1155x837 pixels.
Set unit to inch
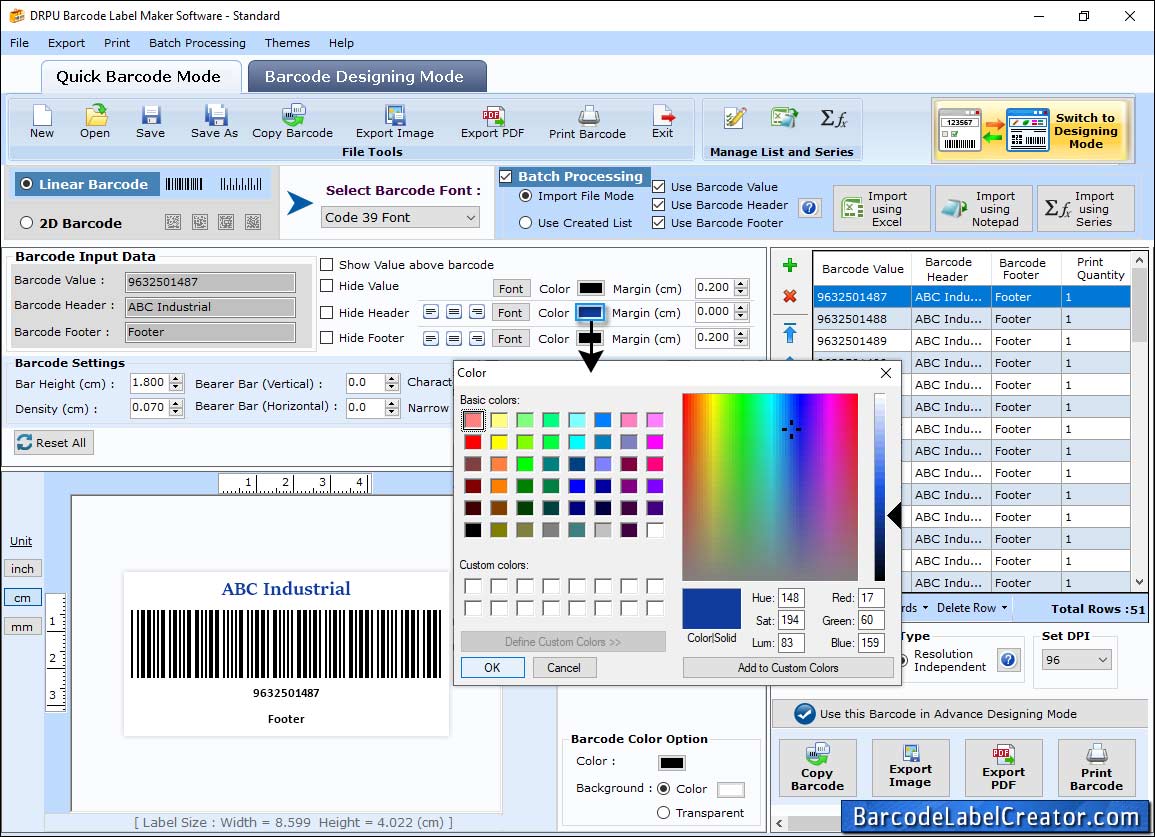pyautogui.click(x=22, y=569)
